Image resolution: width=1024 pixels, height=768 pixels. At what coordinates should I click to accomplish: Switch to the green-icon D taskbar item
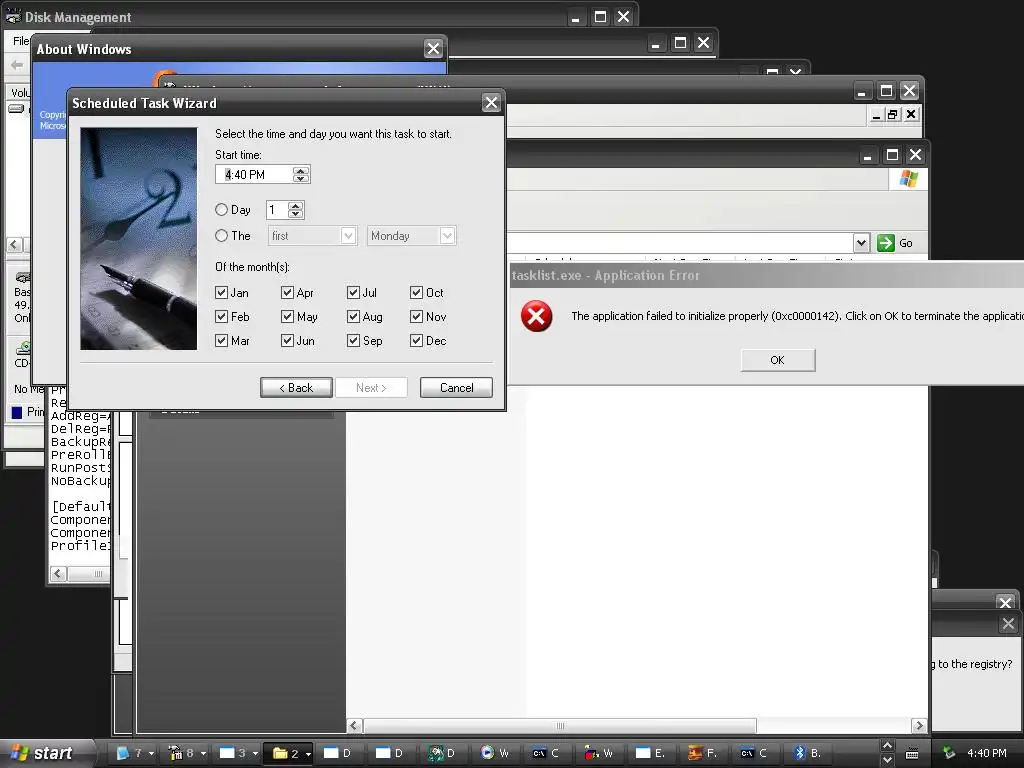[442, 753]
